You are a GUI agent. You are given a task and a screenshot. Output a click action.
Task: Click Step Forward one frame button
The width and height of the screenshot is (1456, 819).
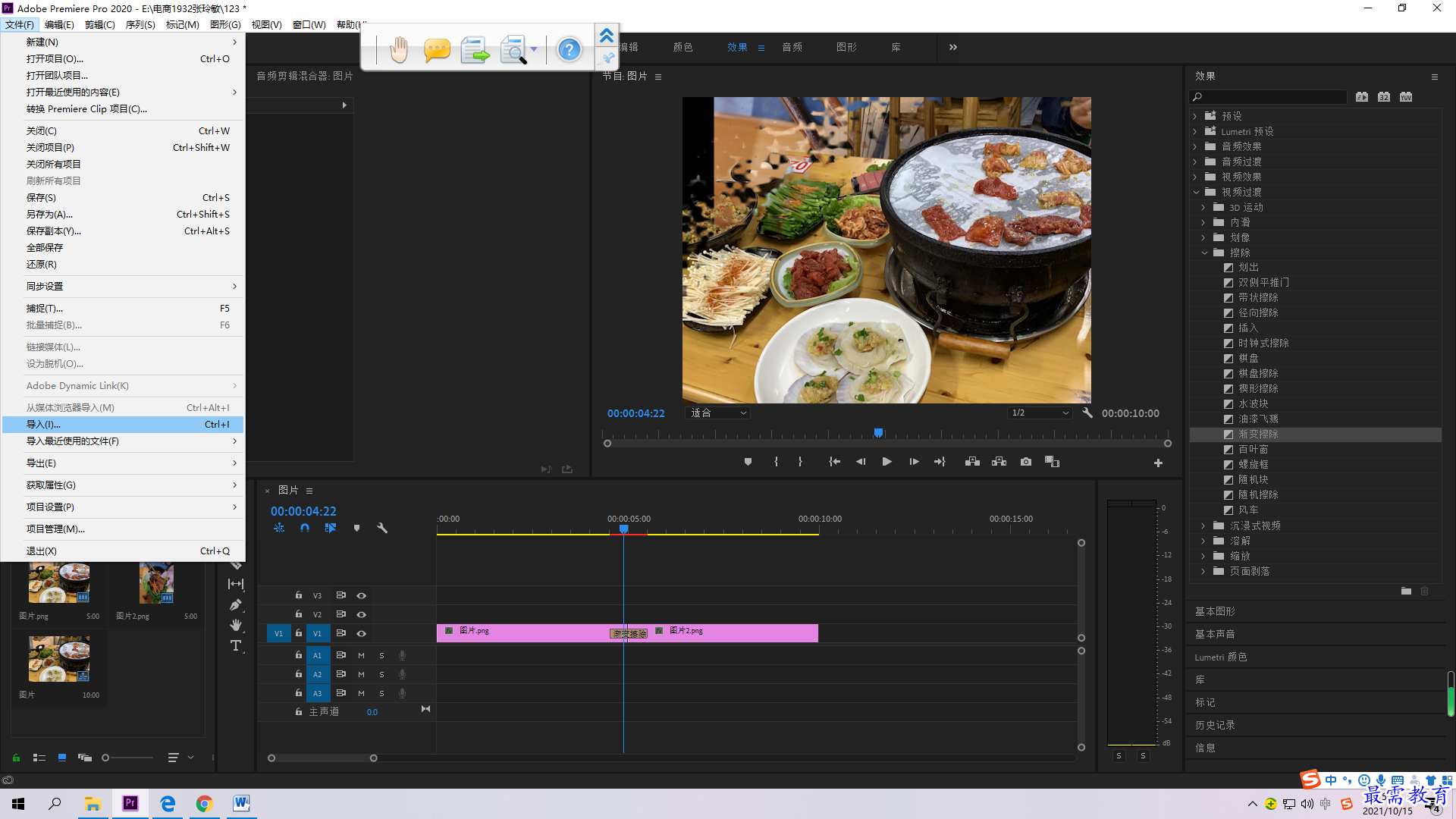[x=915, y=462]
